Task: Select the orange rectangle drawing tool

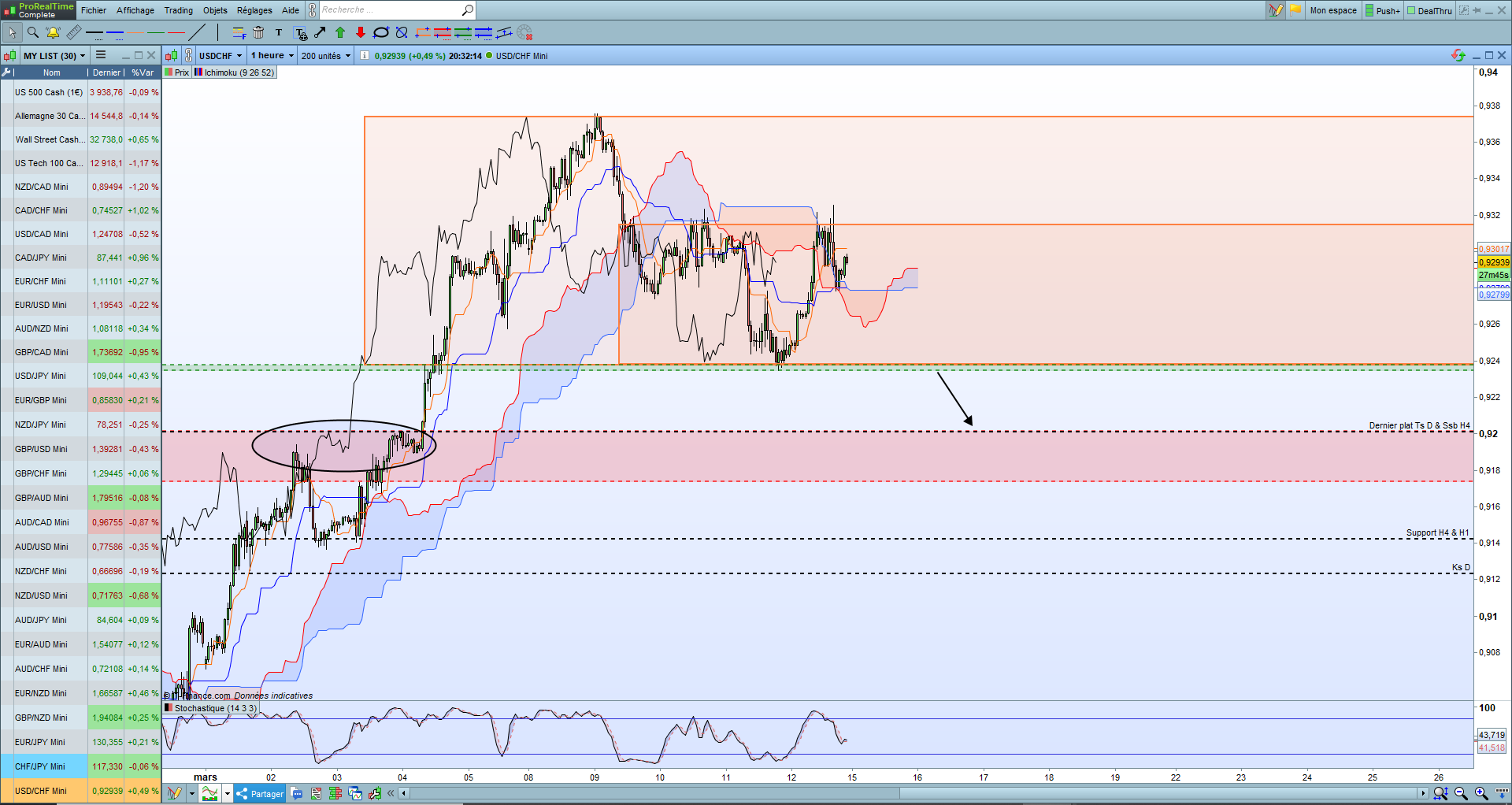Action: pyautogui.click(x=422, y=32)
